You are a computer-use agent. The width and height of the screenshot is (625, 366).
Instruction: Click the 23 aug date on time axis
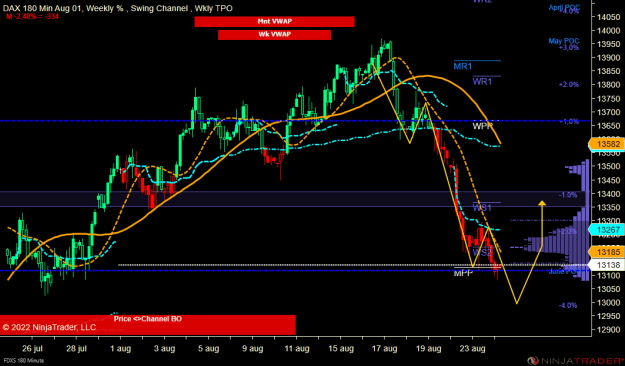[472, 348]
